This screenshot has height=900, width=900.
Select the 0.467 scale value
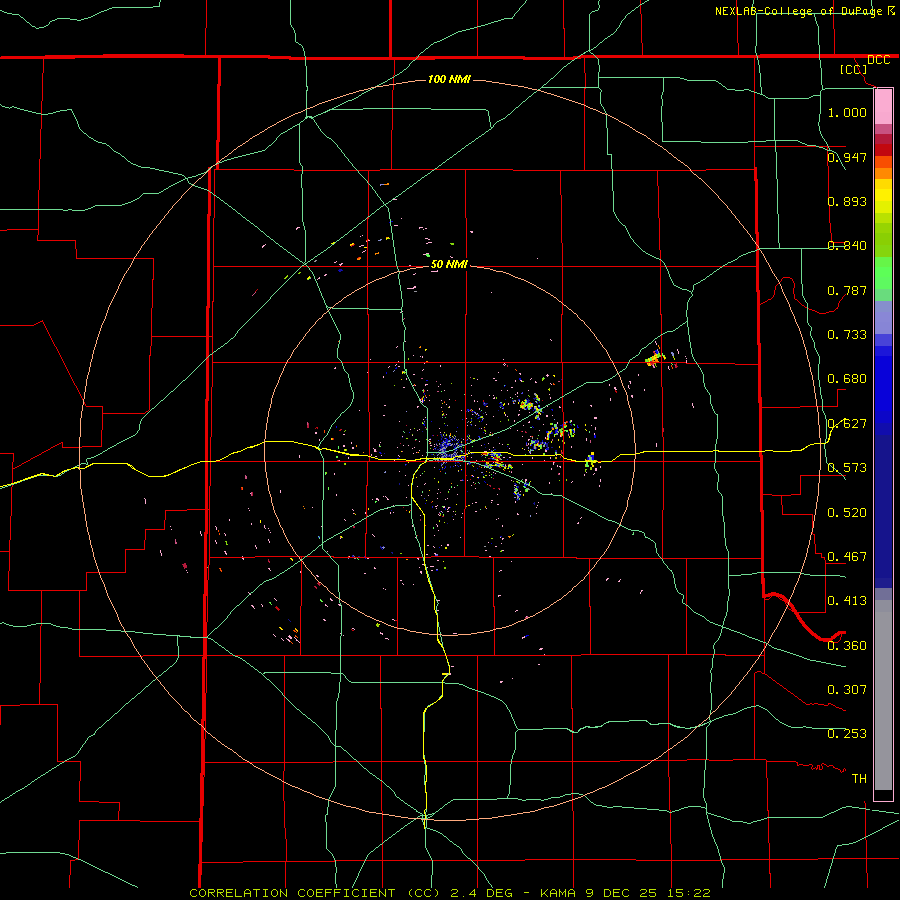(x=847, y=556)
